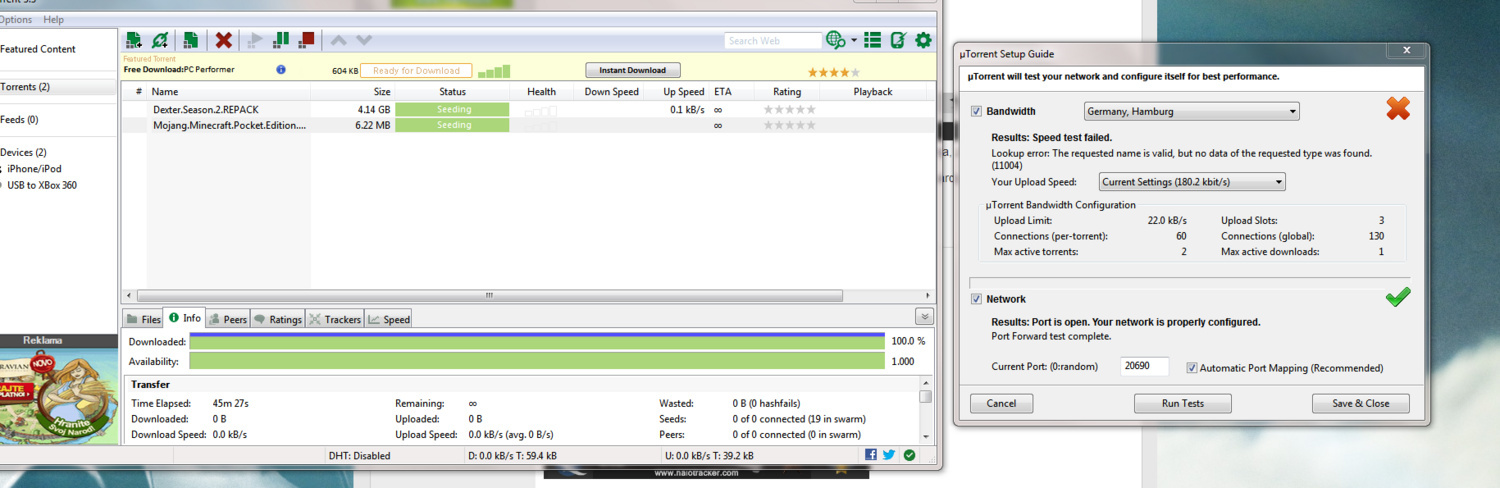Switch to the Peers tab
The height and width of the screenshot is (488, 1500).
[227, 320]
